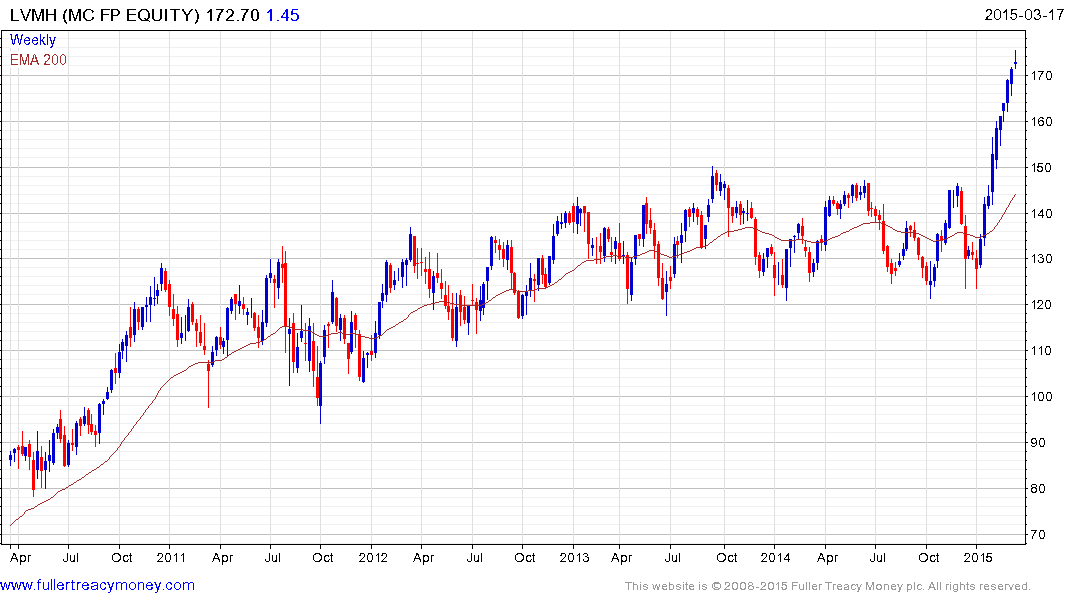Click the '170' price axis label
Screen dimensions: 1075x600
pyautogui.click(x=1041, y=76)
